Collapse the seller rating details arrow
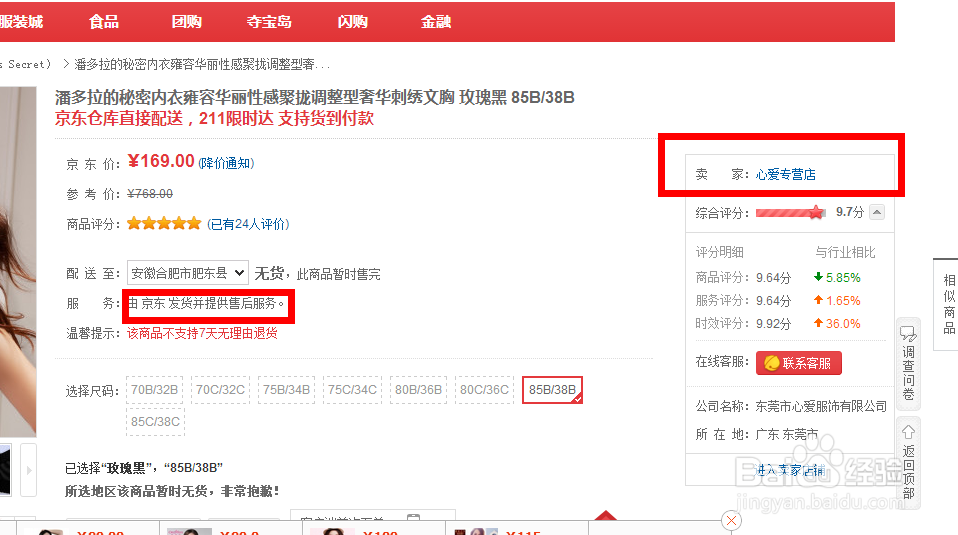 point(877,212)
